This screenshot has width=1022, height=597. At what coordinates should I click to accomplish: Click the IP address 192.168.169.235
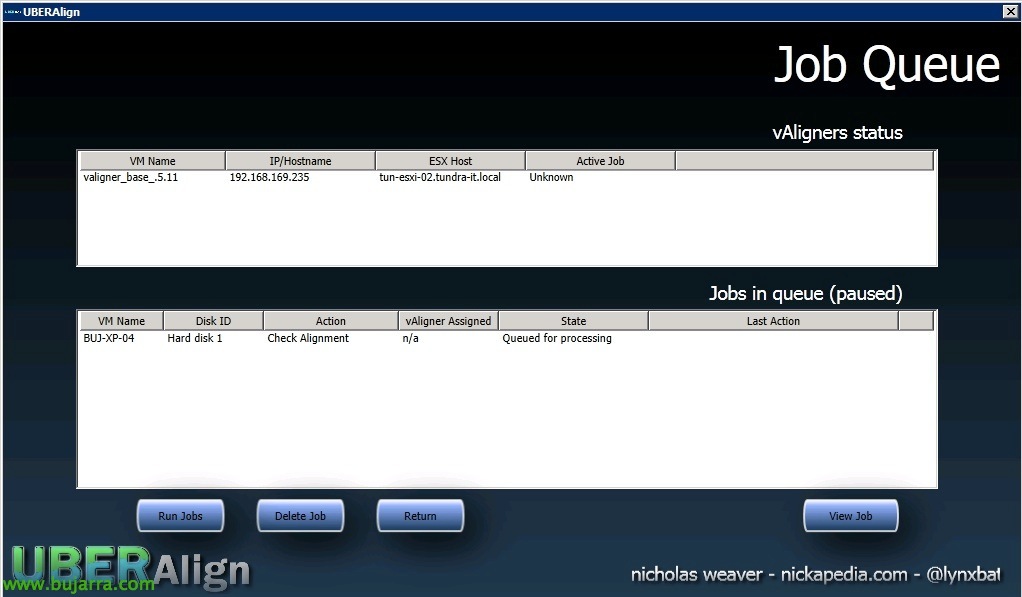point(269,177)
